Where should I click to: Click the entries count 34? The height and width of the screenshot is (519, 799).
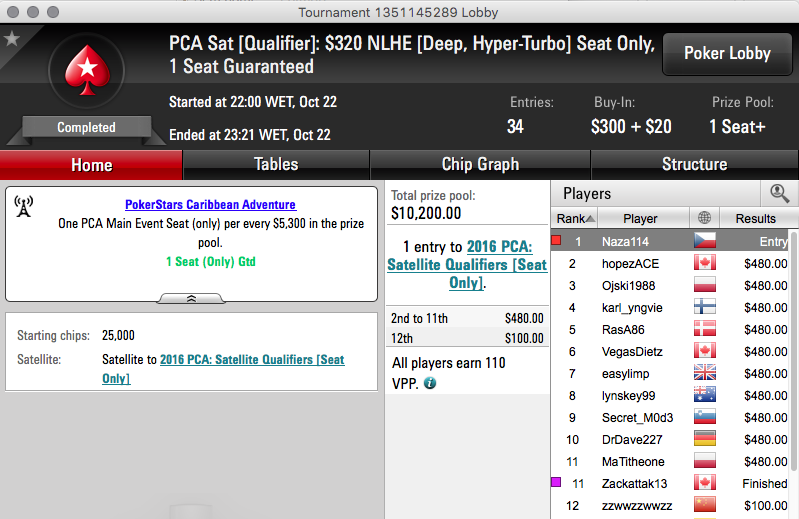pos(515,126)
